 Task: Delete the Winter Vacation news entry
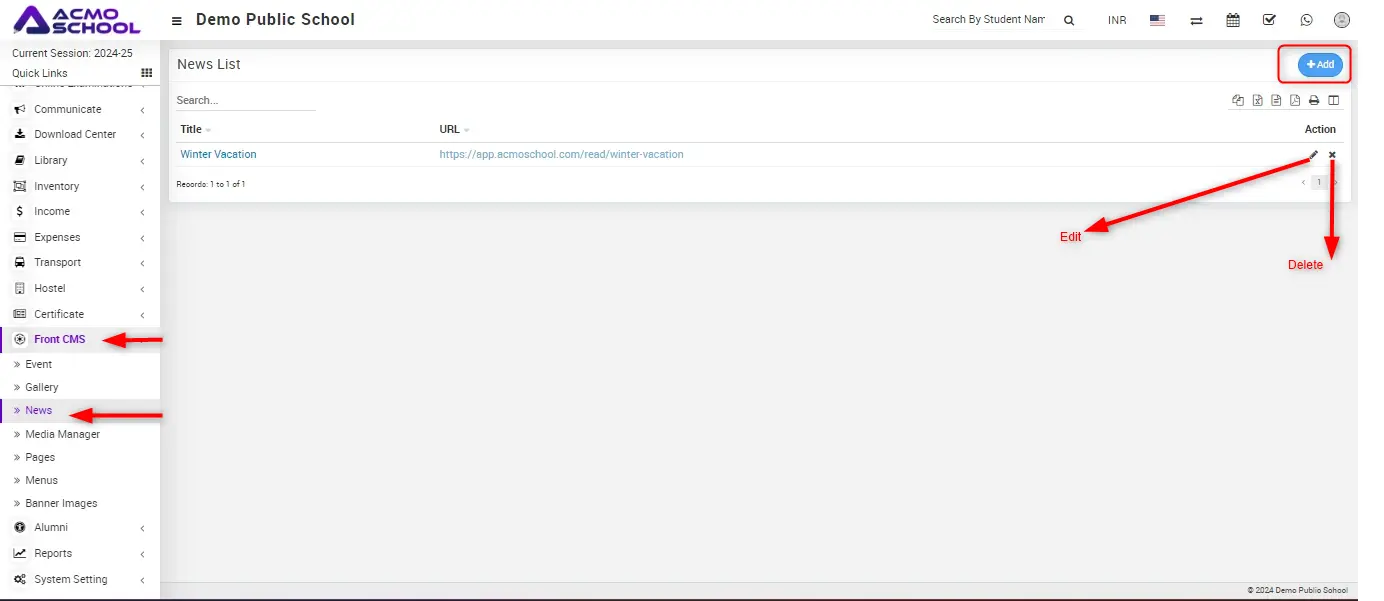coord(1332,155)
